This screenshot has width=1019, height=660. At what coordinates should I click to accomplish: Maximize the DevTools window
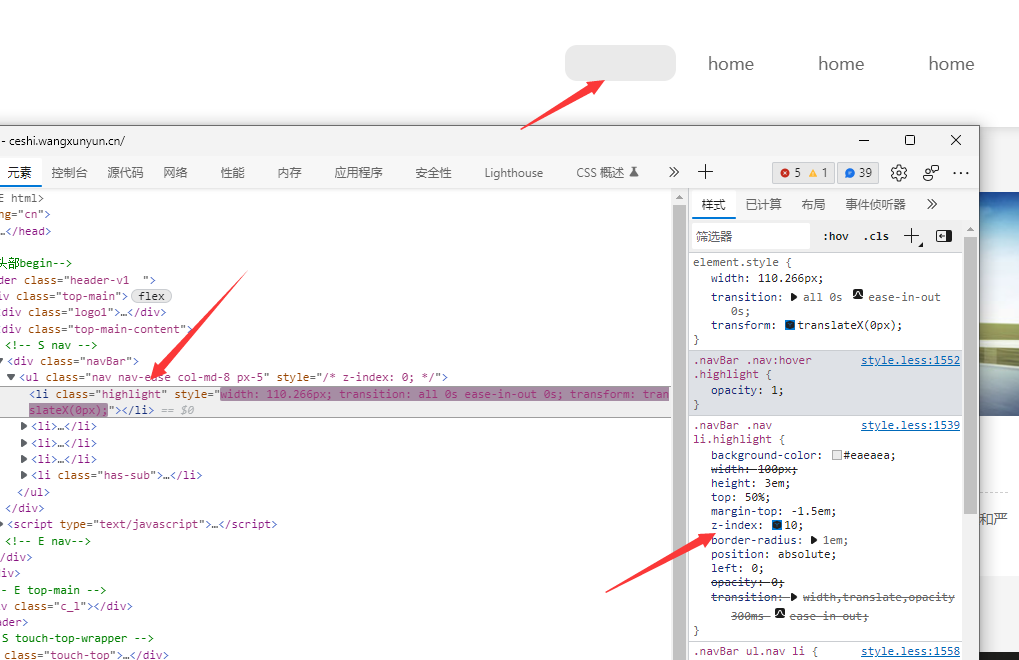click(x=910, y=140)
